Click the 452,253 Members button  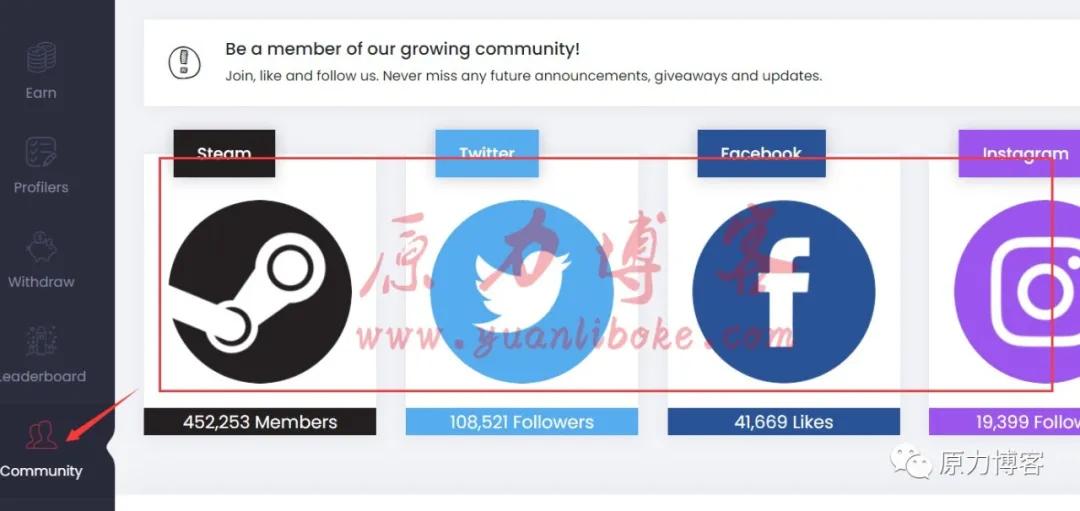[260, 422]
